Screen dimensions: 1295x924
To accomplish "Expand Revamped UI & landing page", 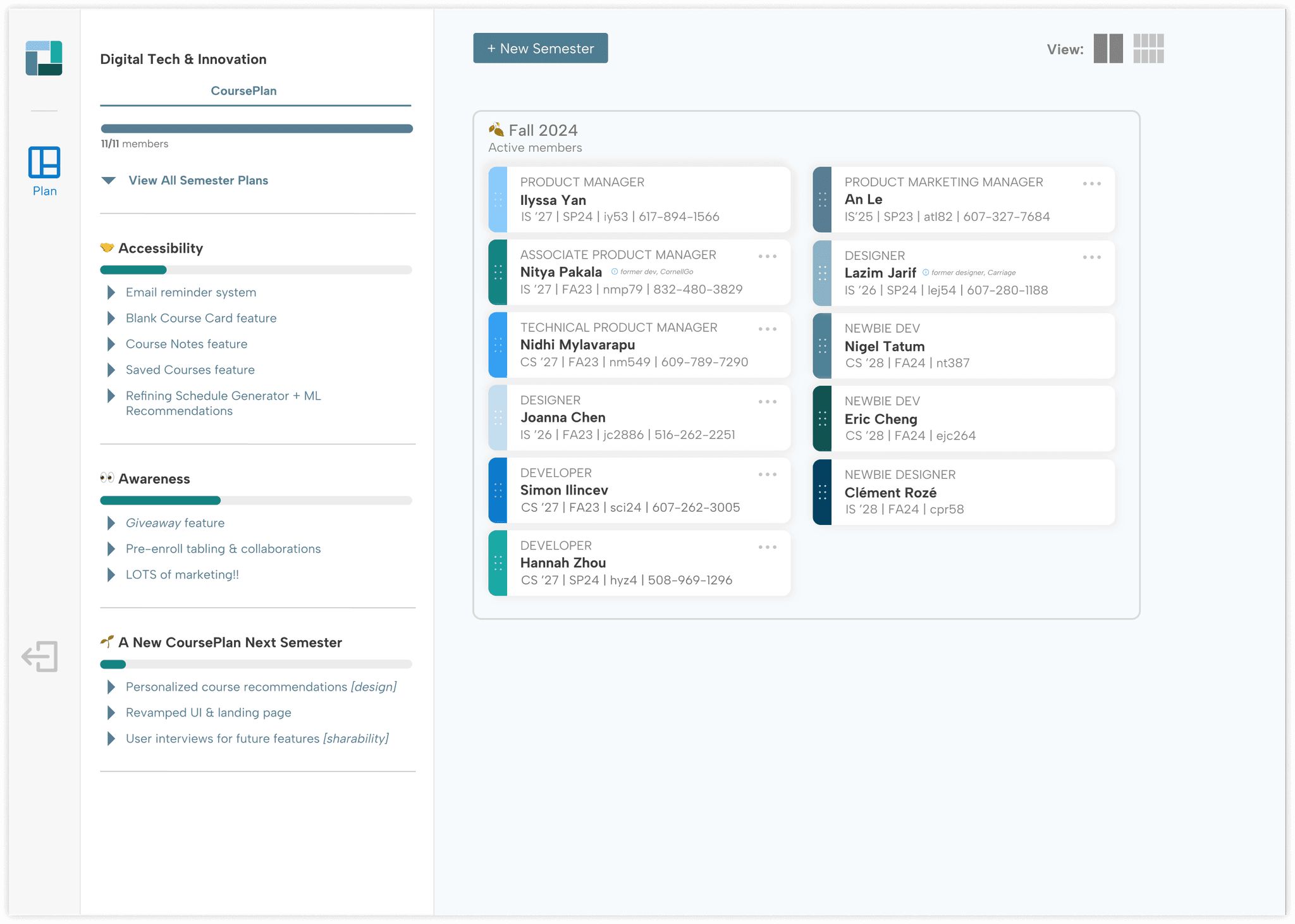I will [111, 713].
